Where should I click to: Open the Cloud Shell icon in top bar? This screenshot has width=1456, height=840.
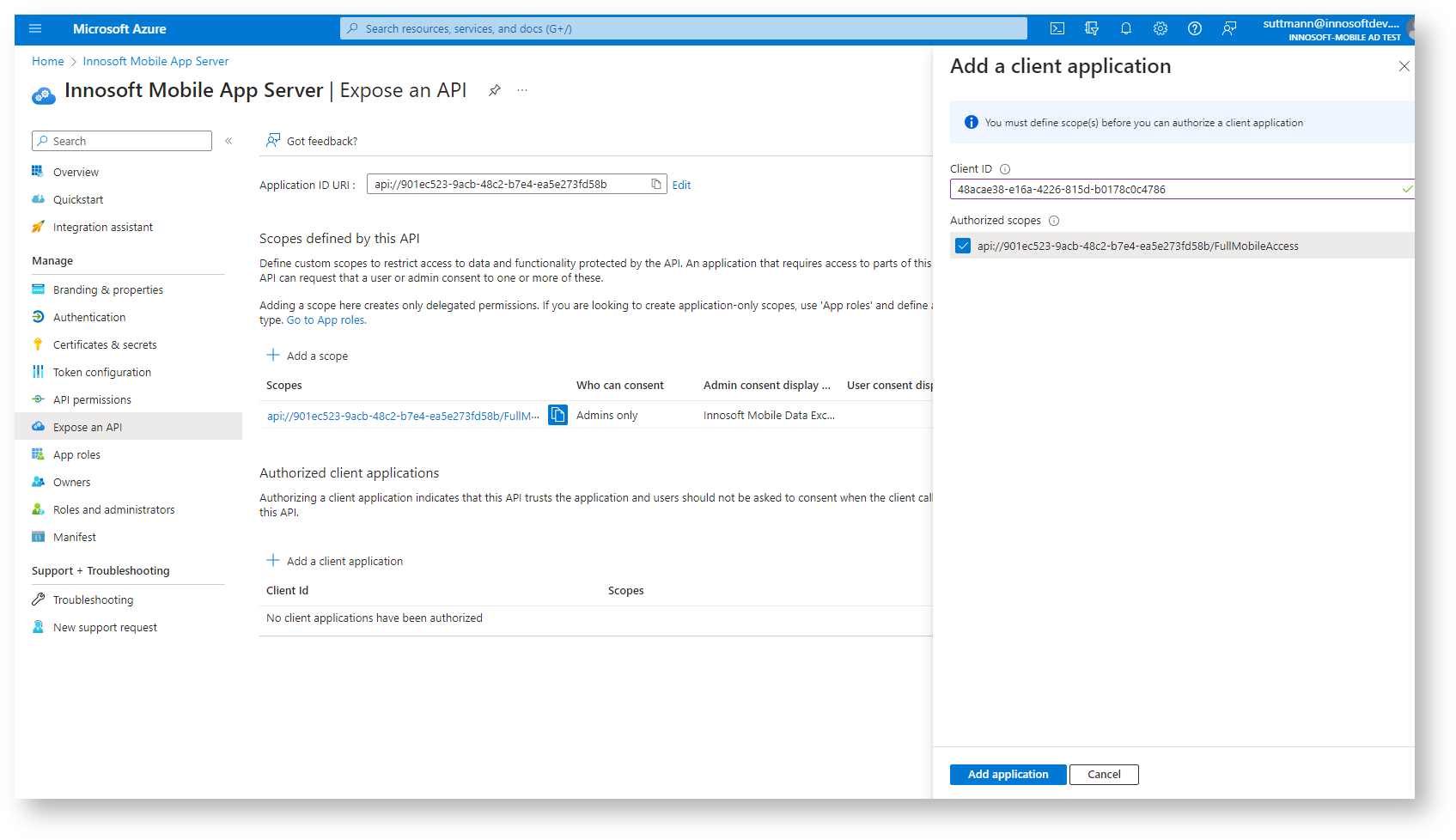point(1057,28)
